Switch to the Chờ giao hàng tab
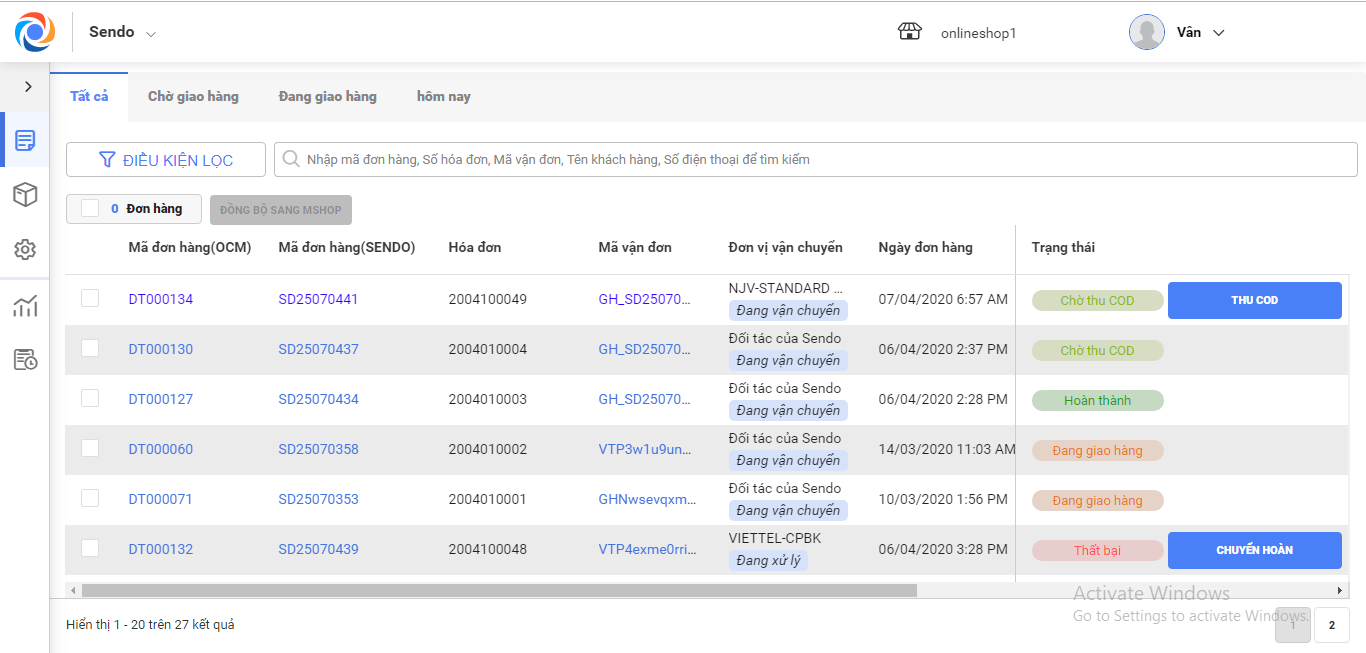 coord(193,97)
